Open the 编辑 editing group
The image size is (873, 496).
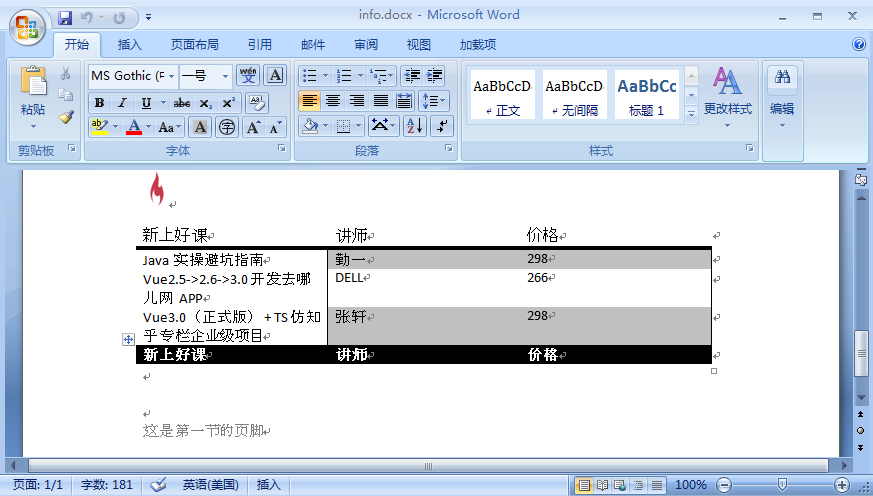(x=782, y=97)
